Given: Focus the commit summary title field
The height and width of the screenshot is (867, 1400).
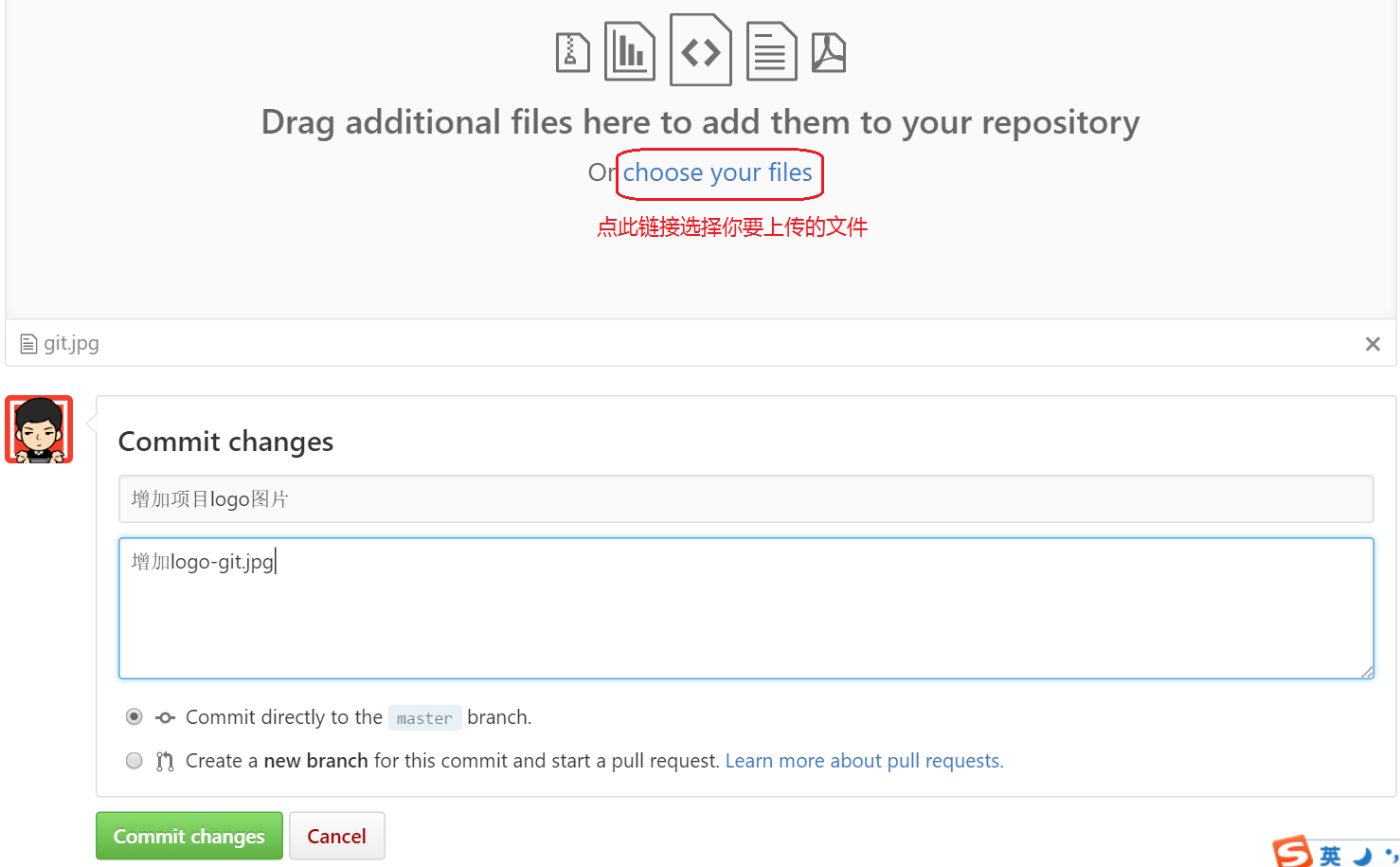Looking at the screenshot, I should tap(745, 499).
